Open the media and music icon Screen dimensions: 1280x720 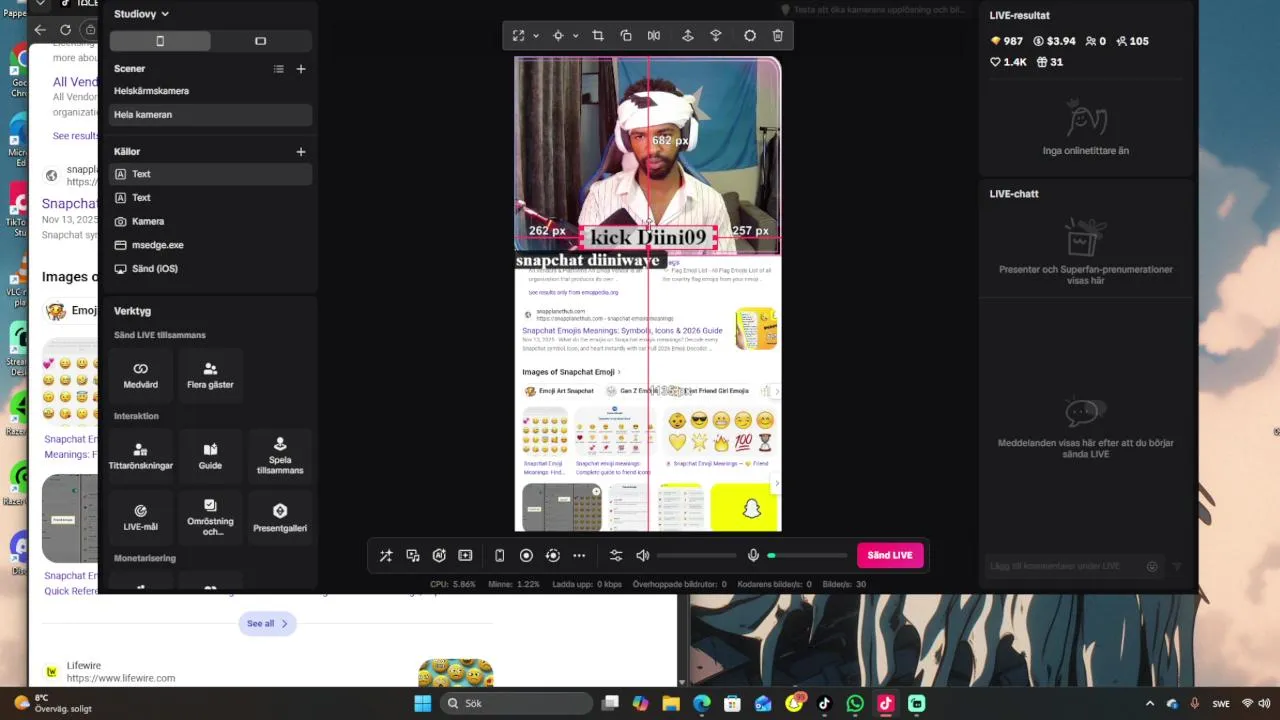(413, 556)
